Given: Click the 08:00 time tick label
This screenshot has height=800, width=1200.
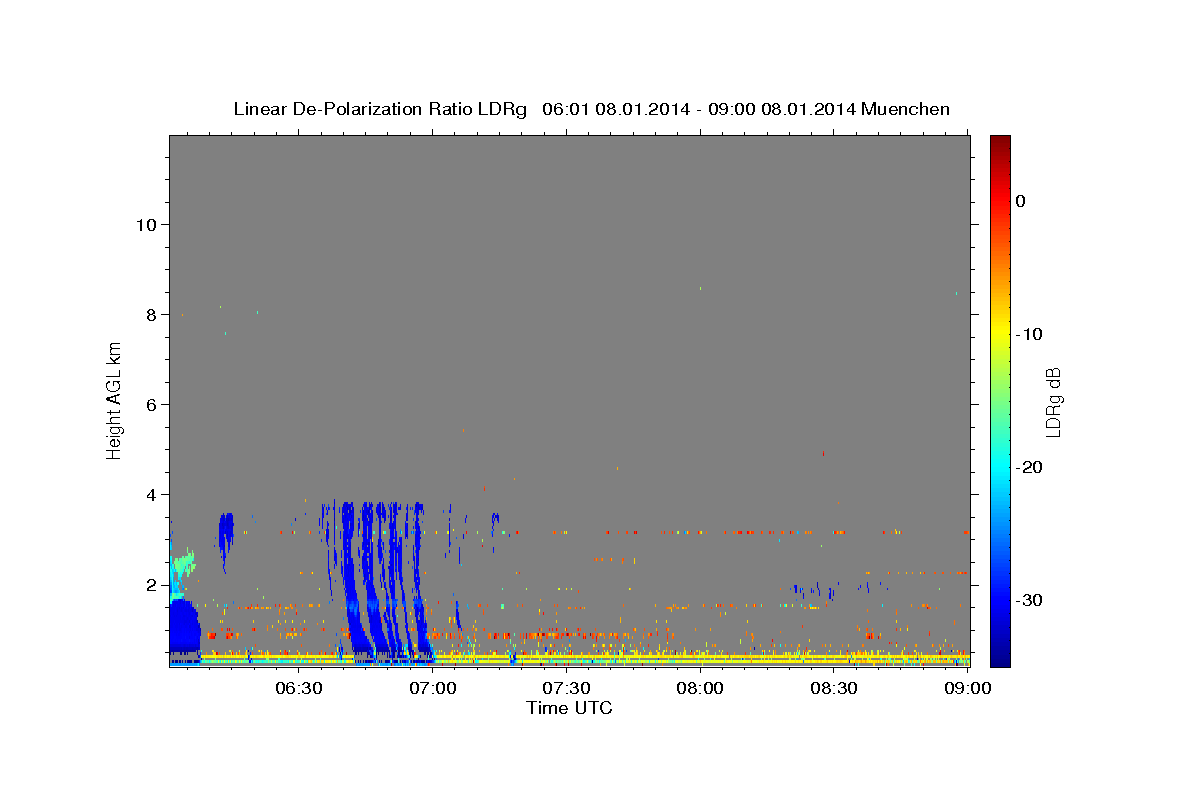Looking at the screenshot, I should (x=700, y=688).
